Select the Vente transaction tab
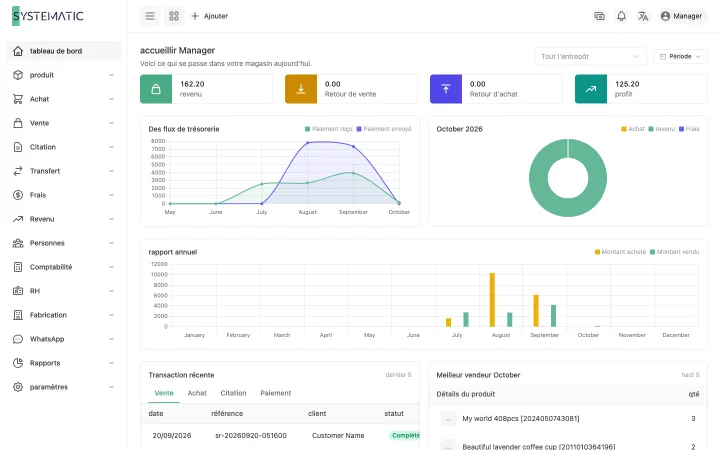This screenshot has width=720, height=450. (x=164, y=393)
